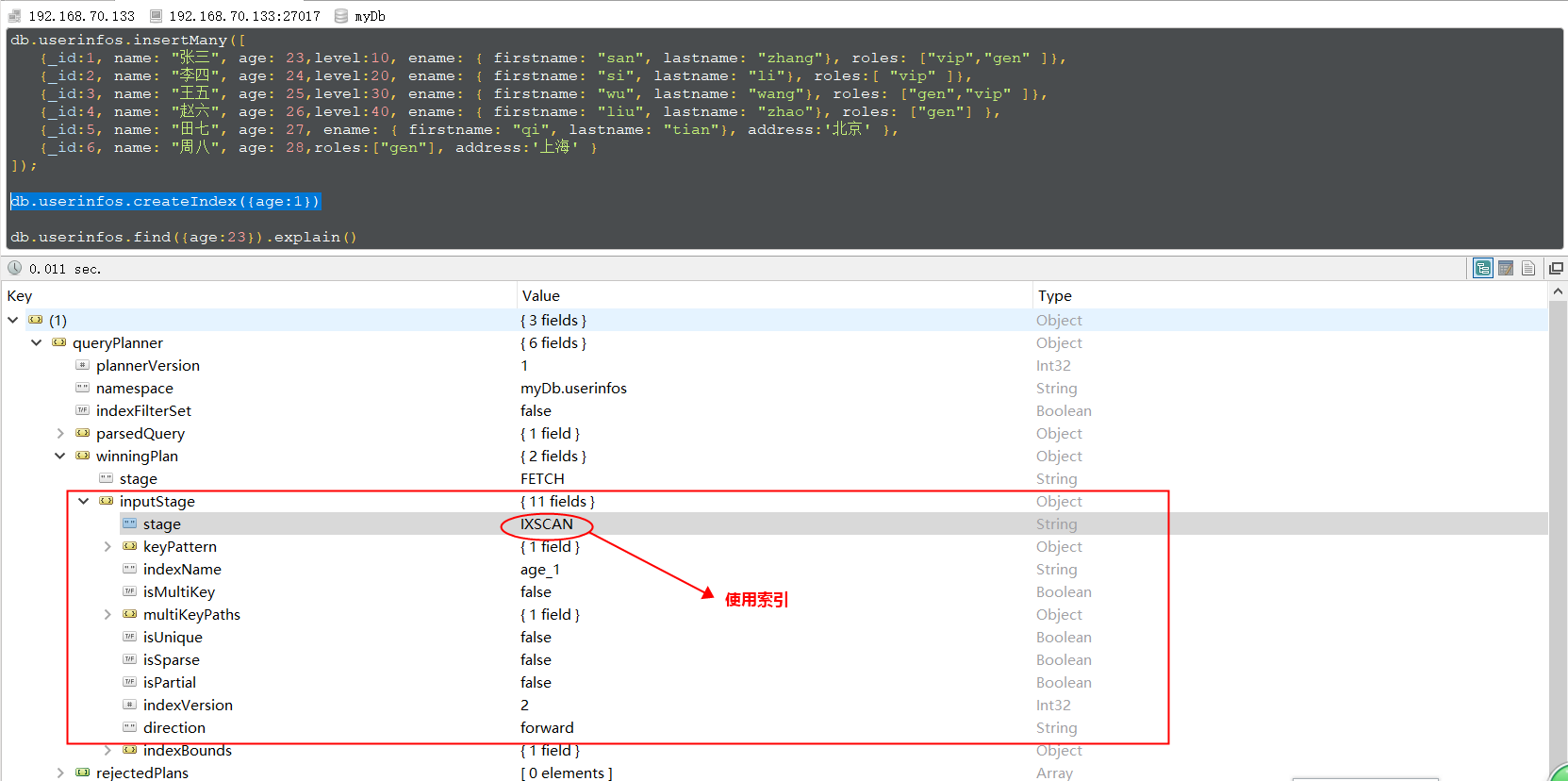Switch results to text view mode
1568x781 pixels.
click(1528, 269)
